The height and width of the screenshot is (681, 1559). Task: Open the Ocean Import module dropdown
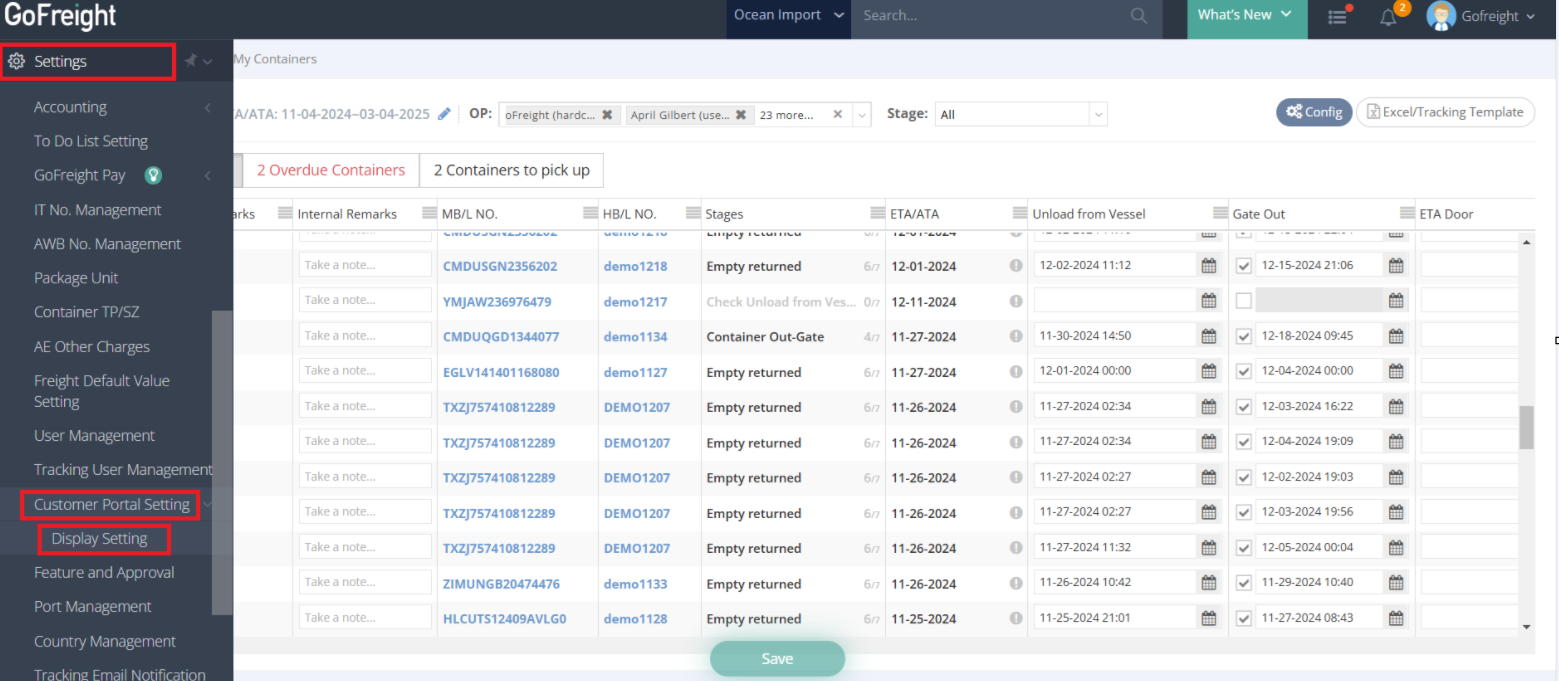pyautogui.click(x=788, y=16)
